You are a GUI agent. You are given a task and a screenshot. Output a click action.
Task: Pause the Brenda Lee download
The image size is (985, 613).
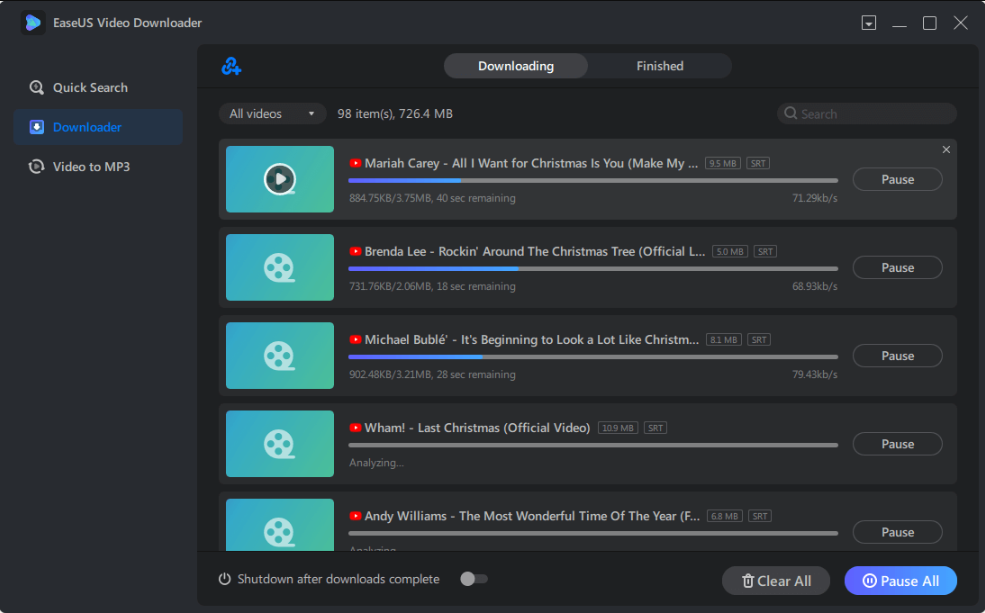tap(897, 268)
